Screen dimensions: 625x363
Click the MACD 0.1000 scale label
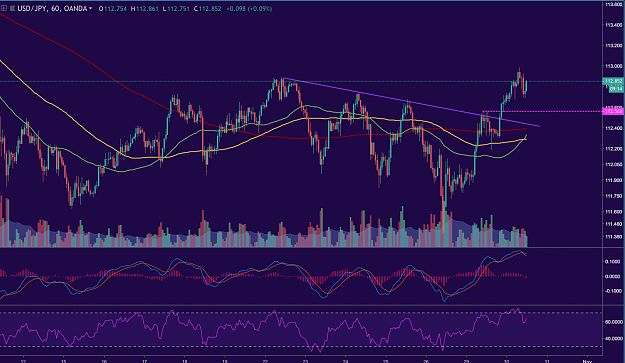[612, 262]
